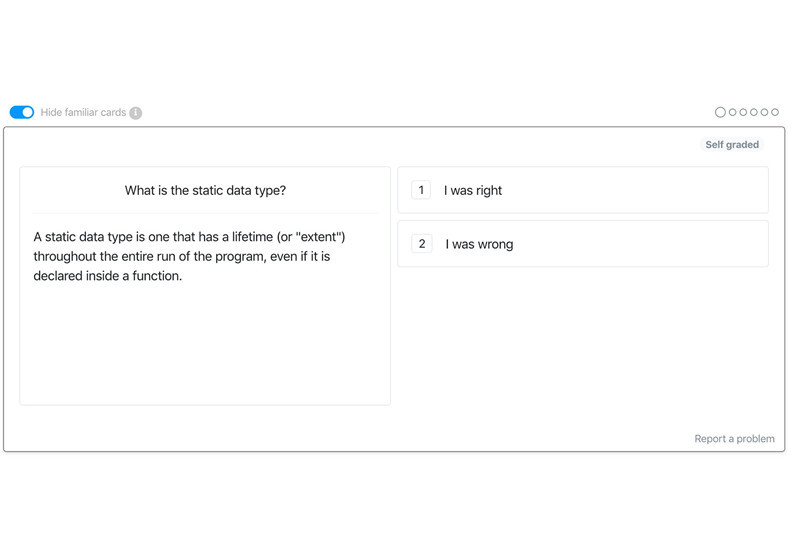Select the fifth progress circle
The image size is (800, 551).
764,112
